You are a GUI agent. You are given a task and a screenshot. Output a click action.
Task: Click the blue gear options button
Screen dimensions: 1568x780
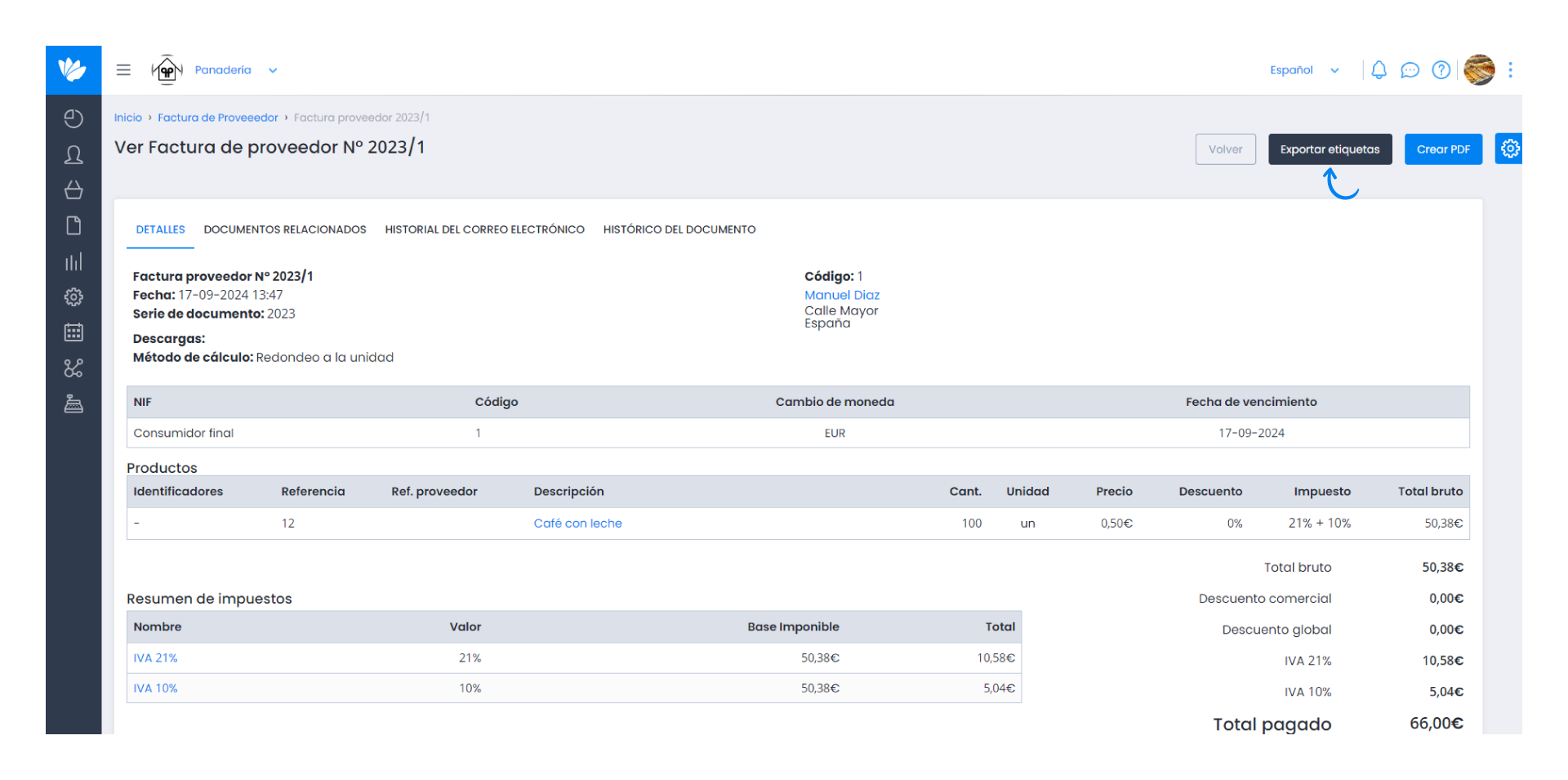[1509, 149]
